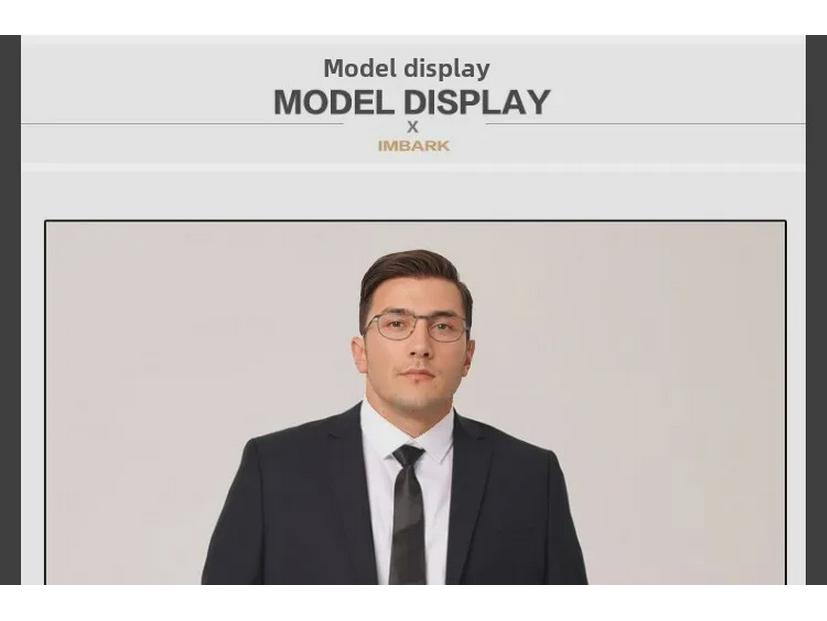
Task: Click the black top edge of the photo frame
Action: pyautogui.click(x=416, y=221)
